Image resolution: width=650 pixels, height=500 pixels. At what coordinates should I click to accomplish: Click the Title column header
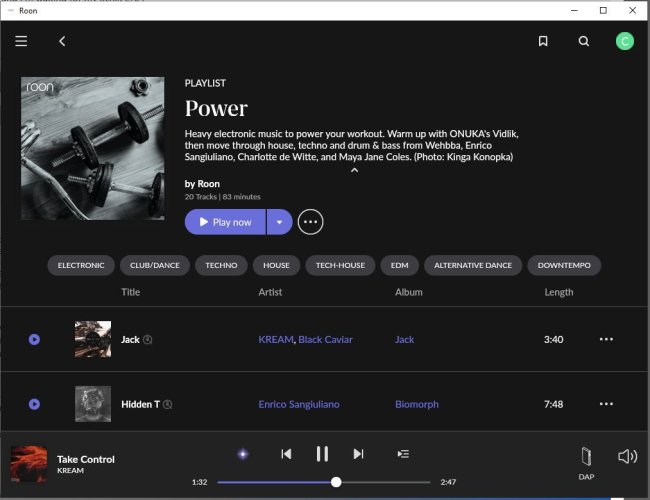coord(131,292)
